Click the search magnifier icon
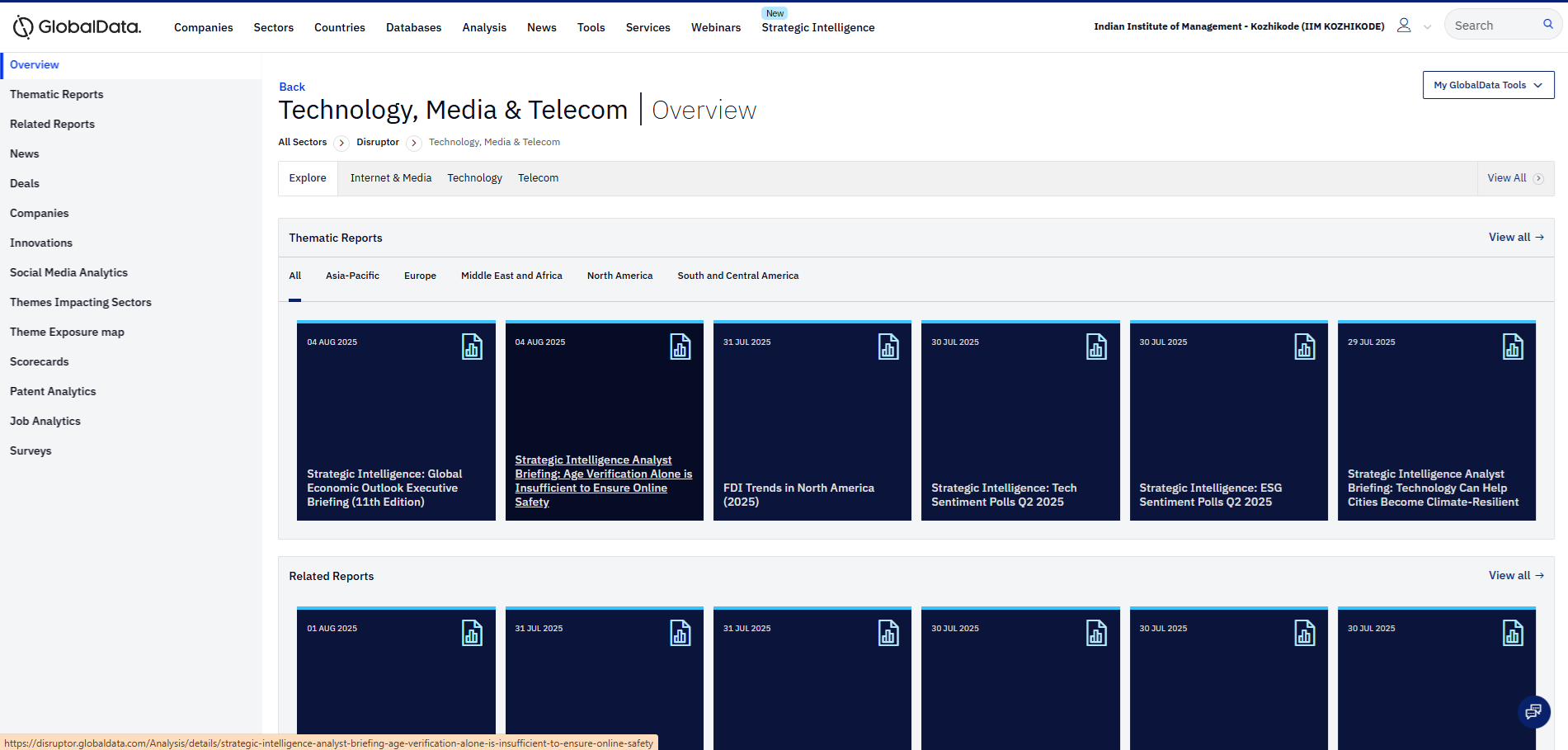 pyautogui.click(x=1548, y=25)
